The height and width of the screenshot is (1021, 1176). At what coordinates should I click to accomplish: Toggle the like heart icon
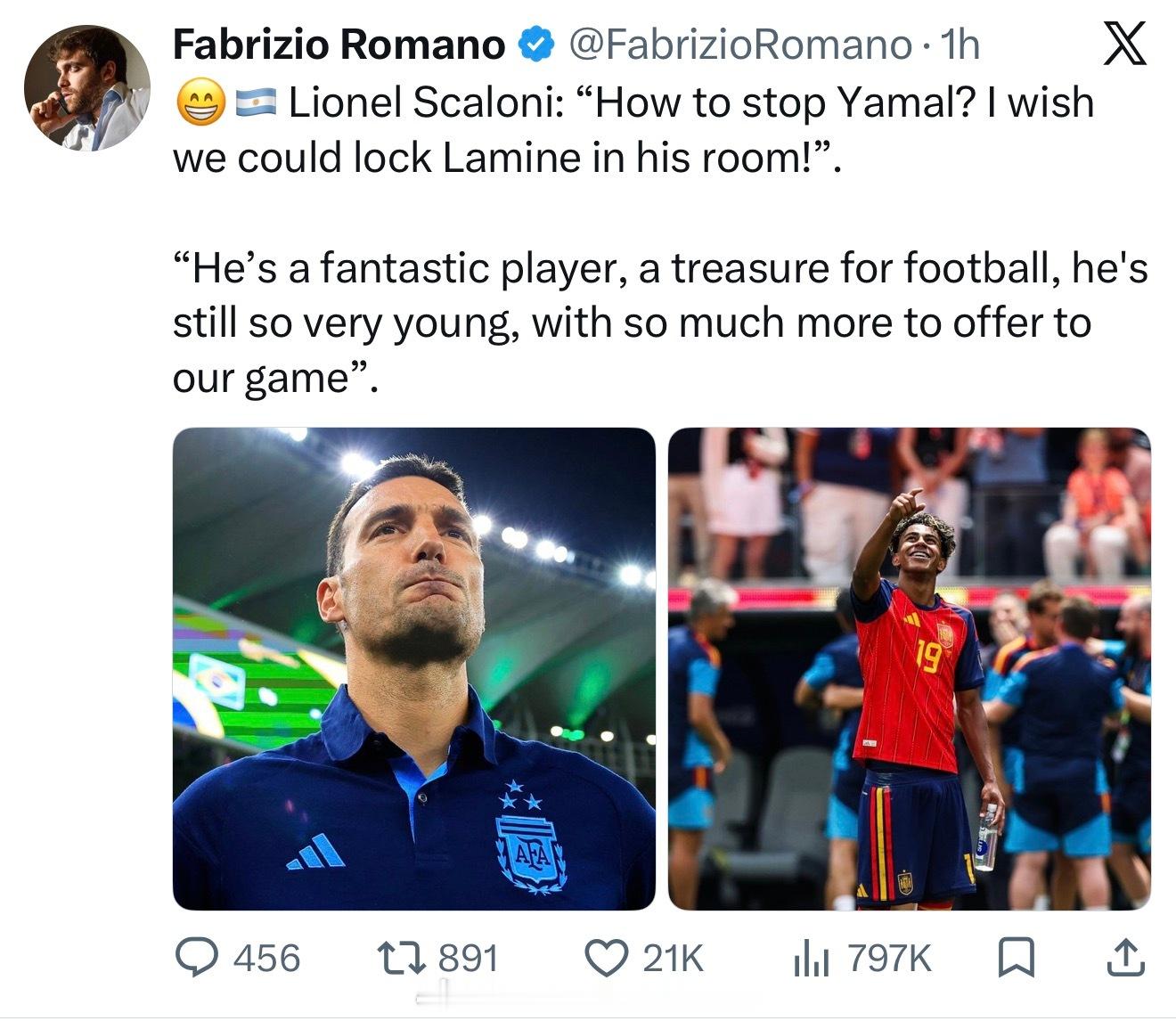[x=607, y=959]
